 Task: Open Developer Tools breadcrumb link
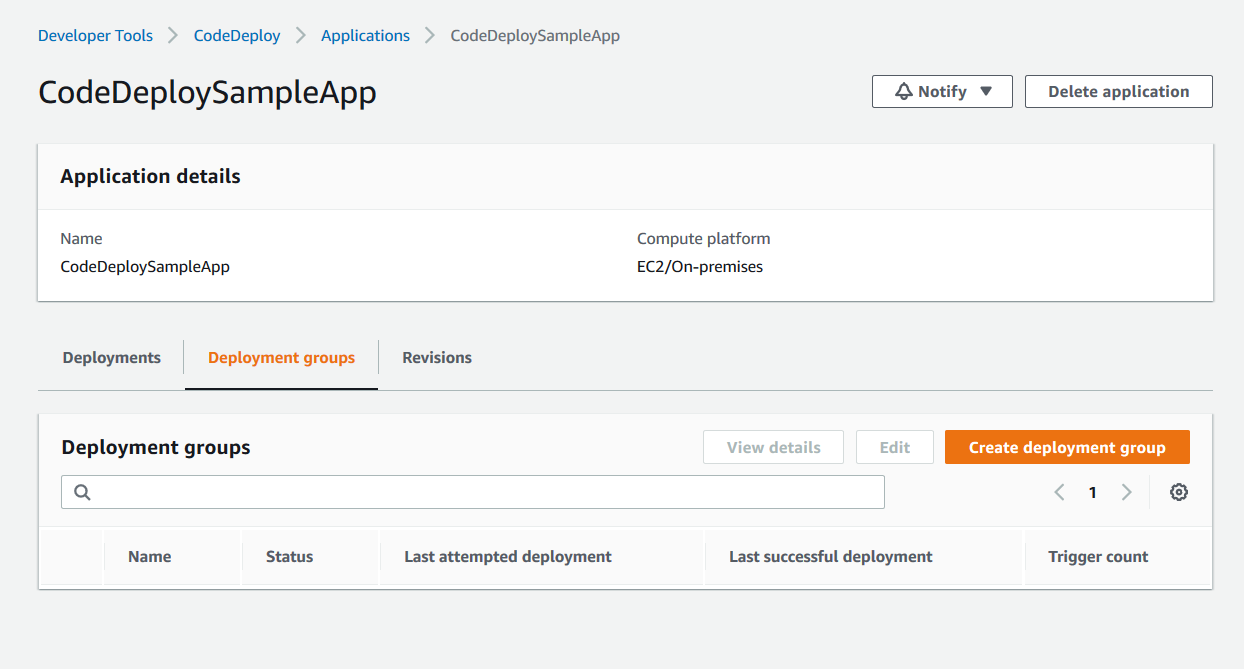pyautogui.click(x=95, y=35)
